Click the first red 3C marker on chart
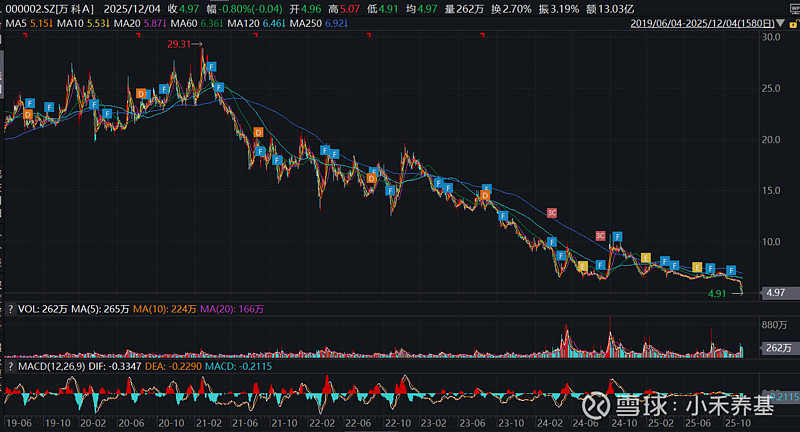 pos(550,213)
